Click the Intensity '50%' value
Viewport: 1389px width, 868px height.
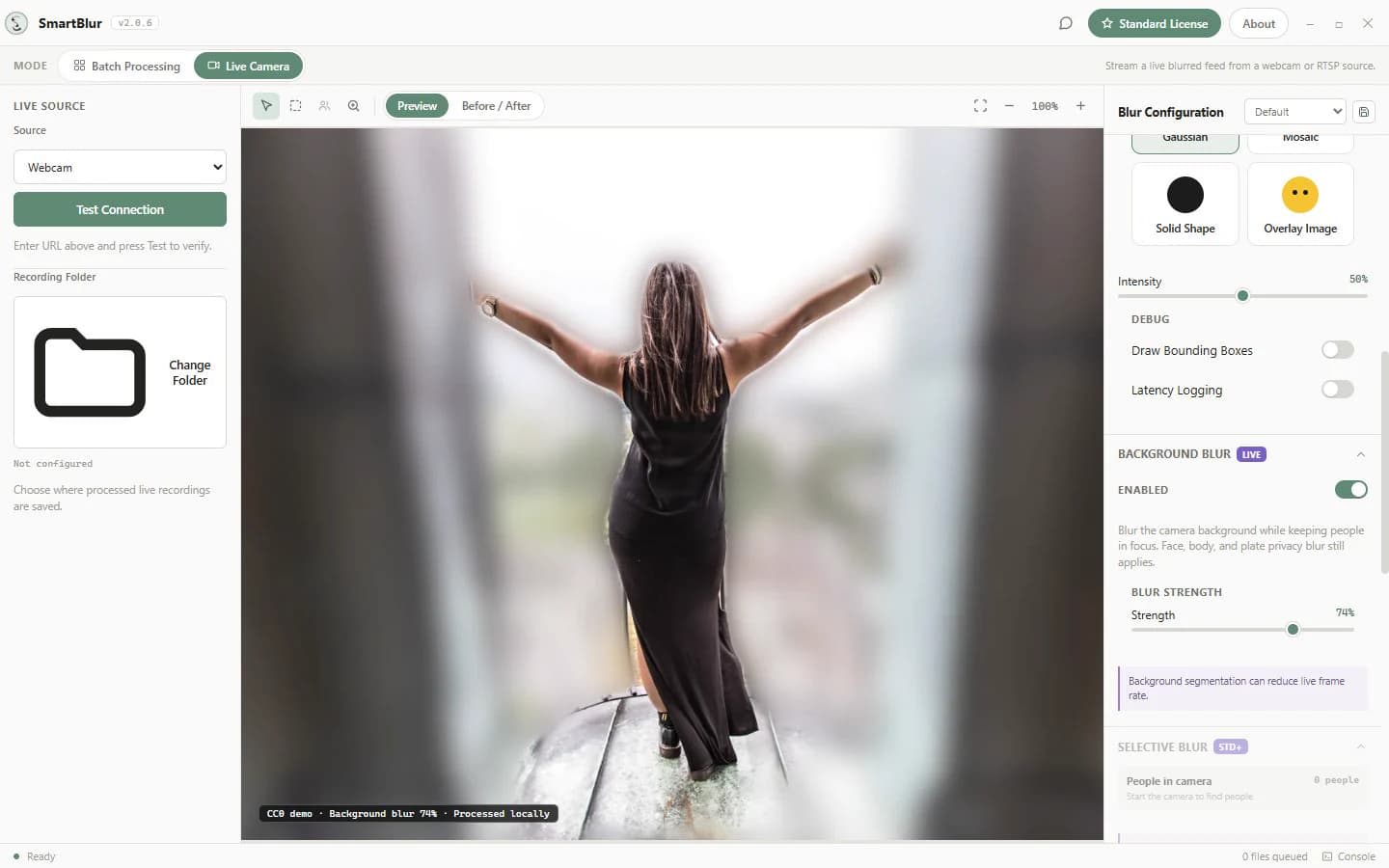pos(1358,280)
